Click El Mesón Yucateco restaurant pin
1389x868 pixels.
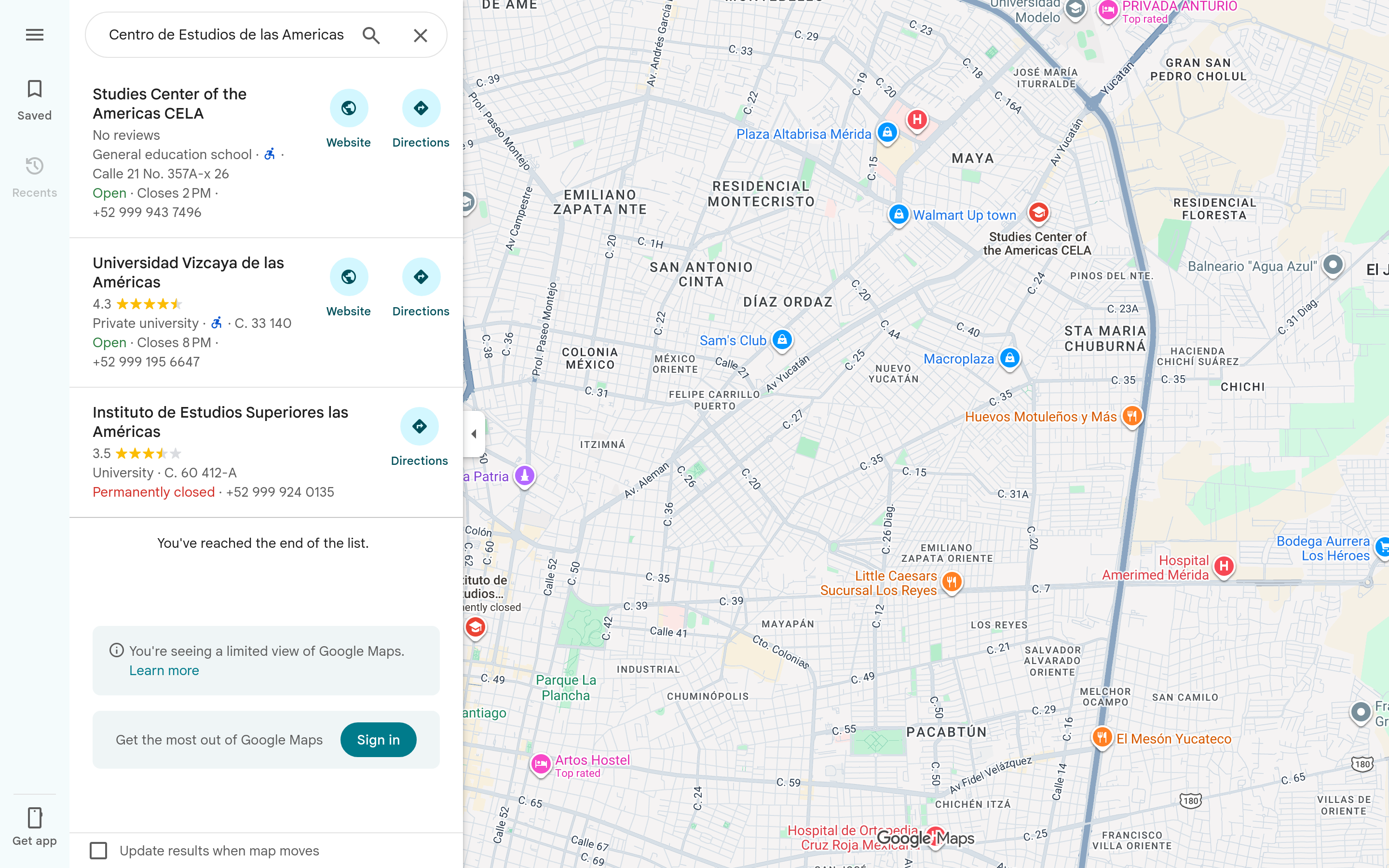[1102, 738]
